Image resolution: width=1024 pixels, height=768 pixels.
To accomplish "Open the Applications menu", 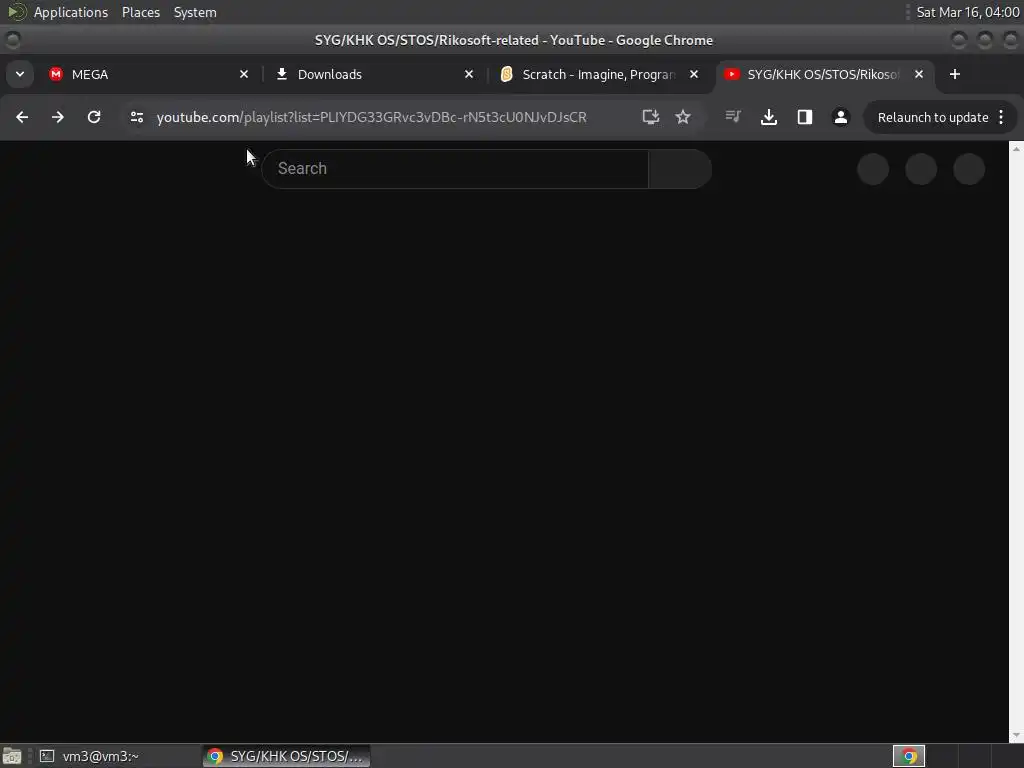I will pos(71,12).
